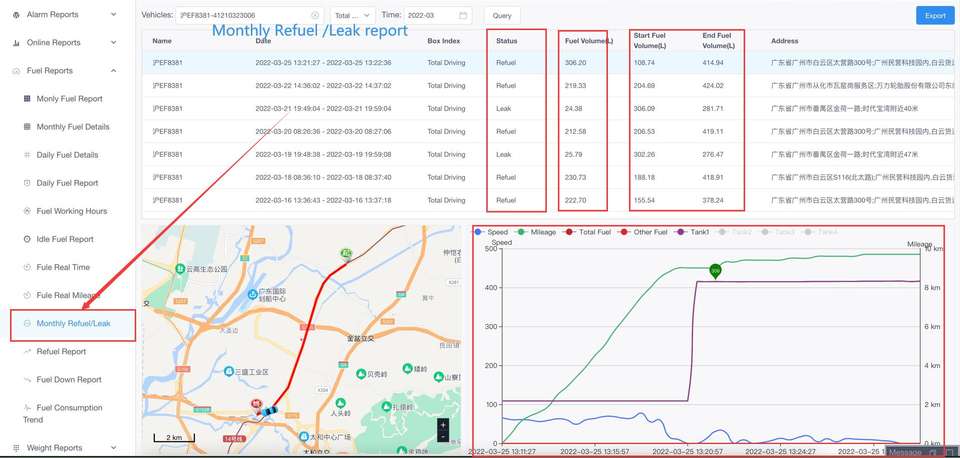Viewport: 960px width, 458px height.
Task: Expand the Alarm Reports section chevron
Action: pos(114,14)
